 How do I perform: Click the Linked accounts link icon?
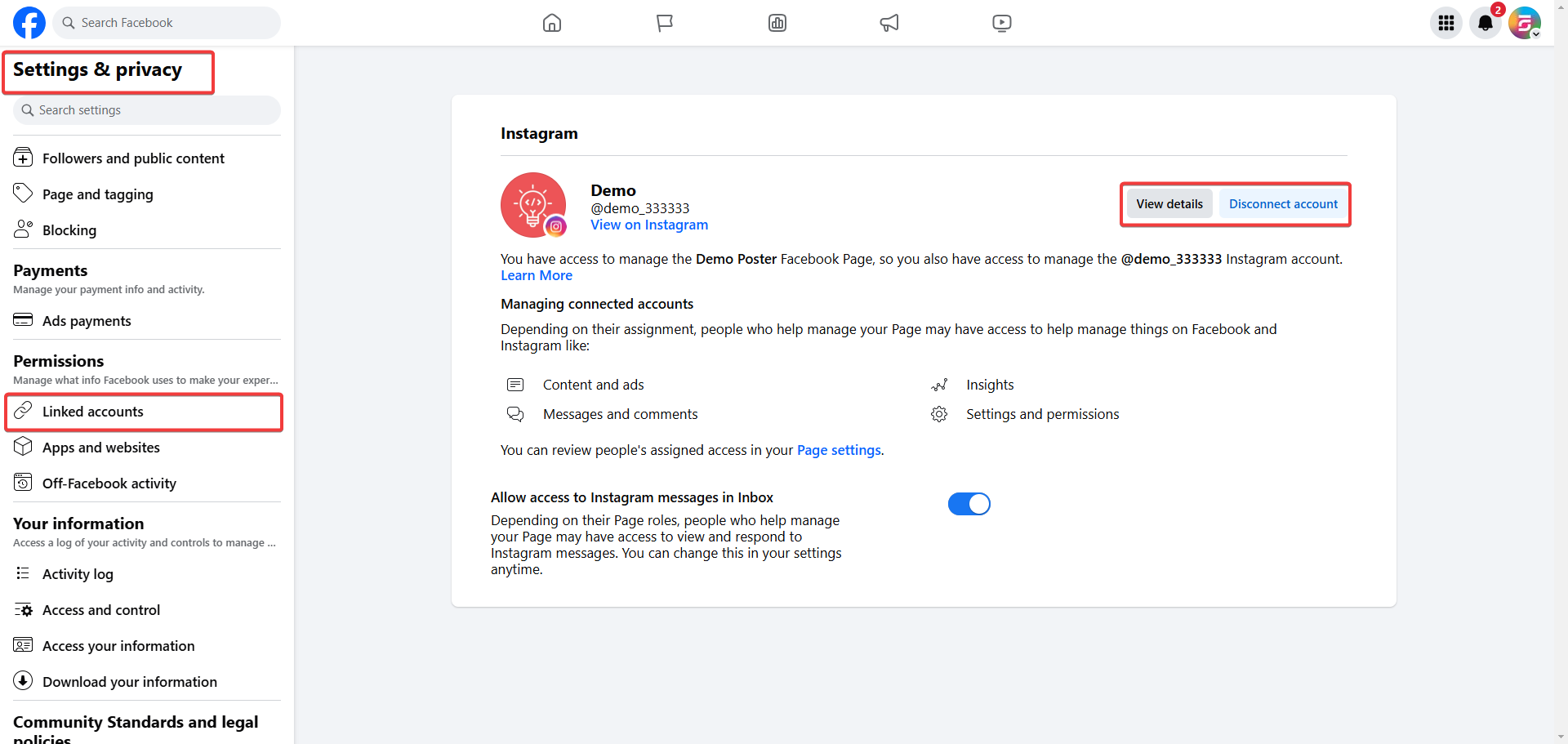[x=23, y=411]
